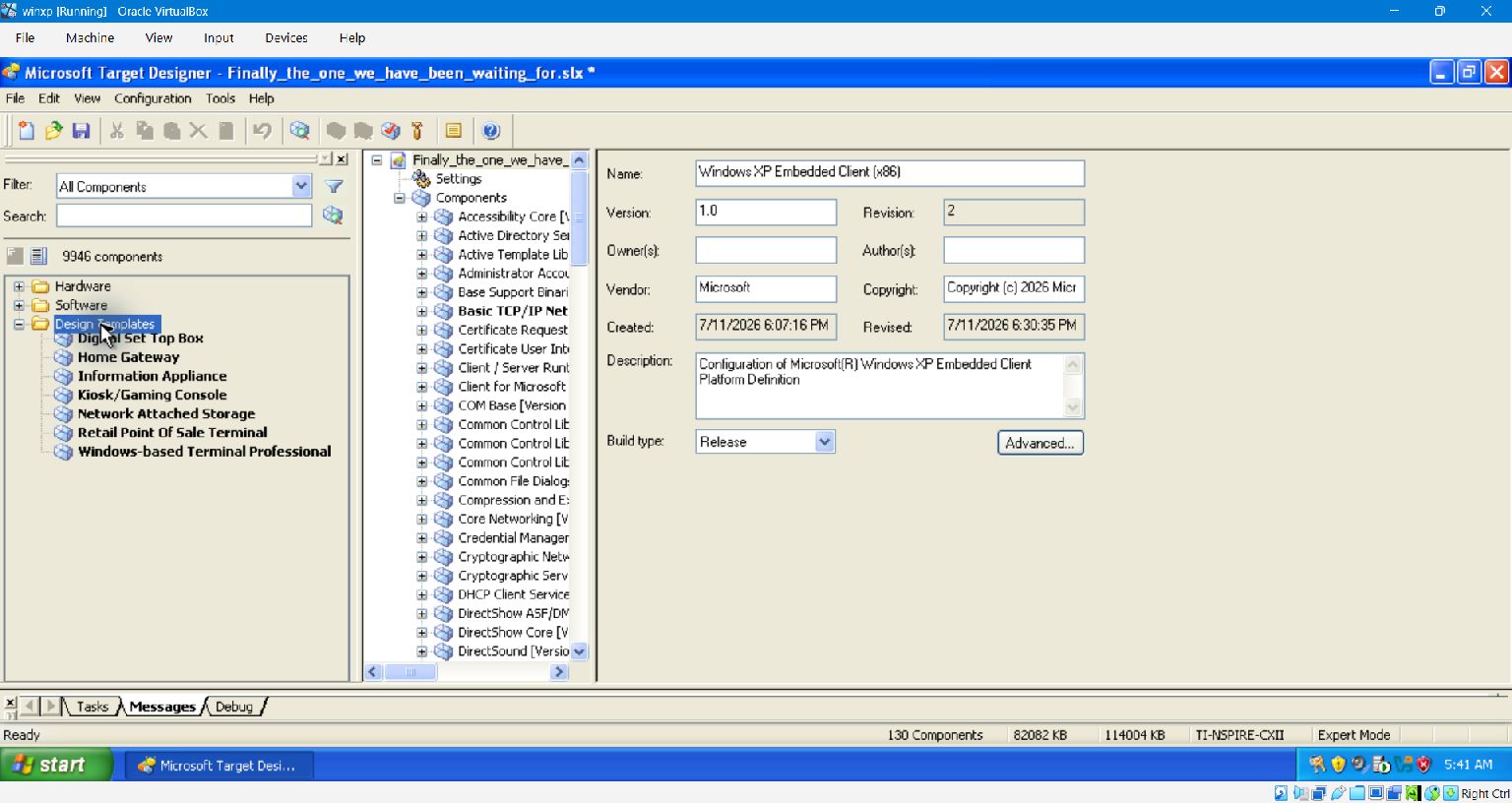
Task: Open the Target Designer Configuration menu
Action: pos(153,98)
